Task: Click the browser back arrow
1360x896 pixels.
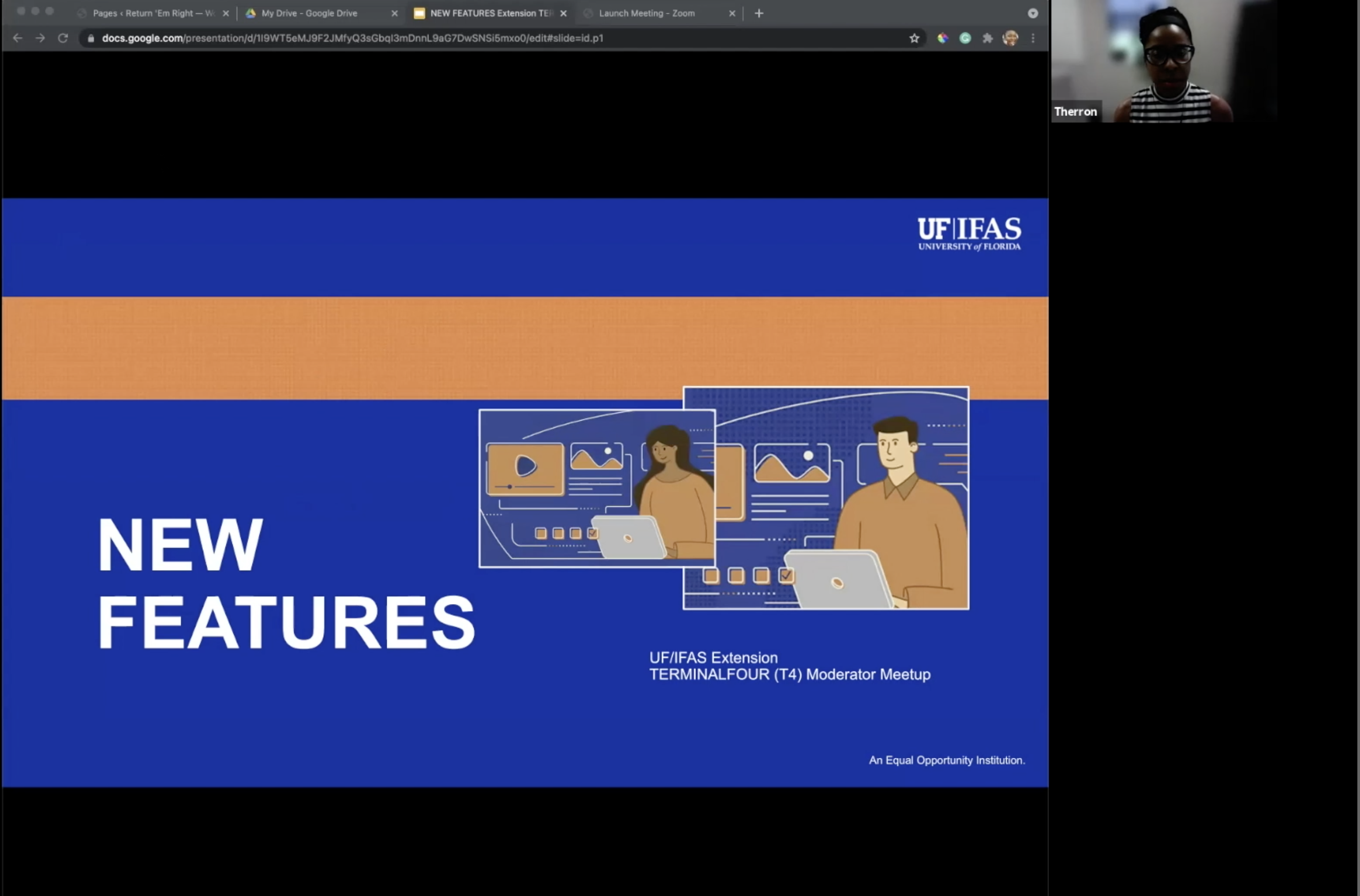Action: point(17,38)
